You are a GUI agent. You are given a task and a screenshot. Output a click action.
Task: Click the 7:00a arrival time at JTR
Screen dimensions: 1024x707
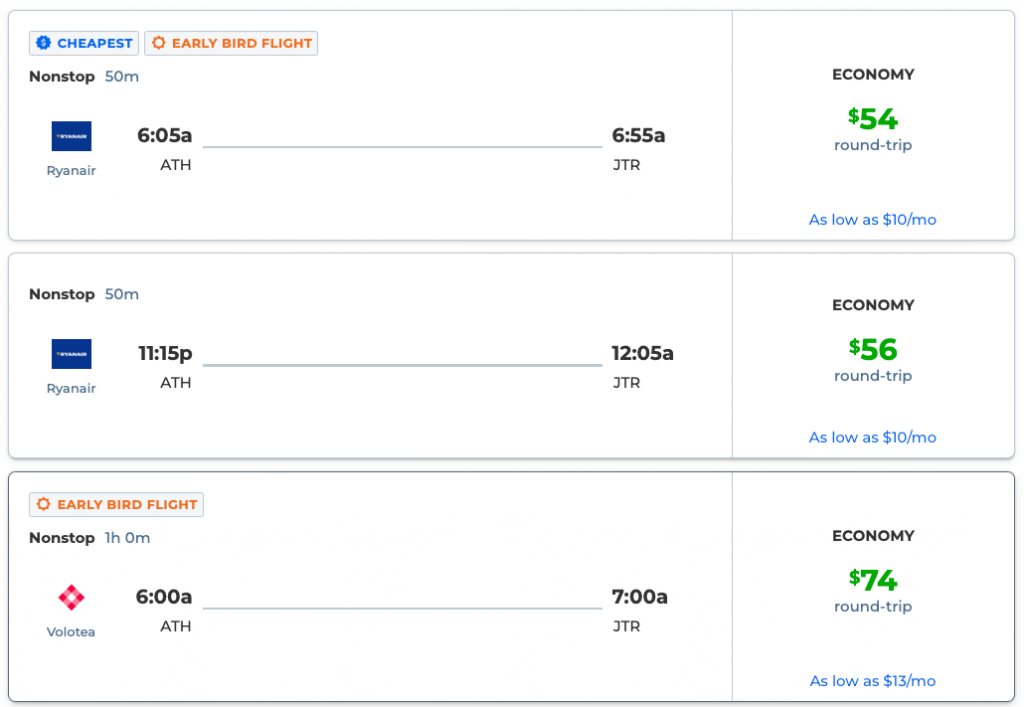(x=639, y=598)
